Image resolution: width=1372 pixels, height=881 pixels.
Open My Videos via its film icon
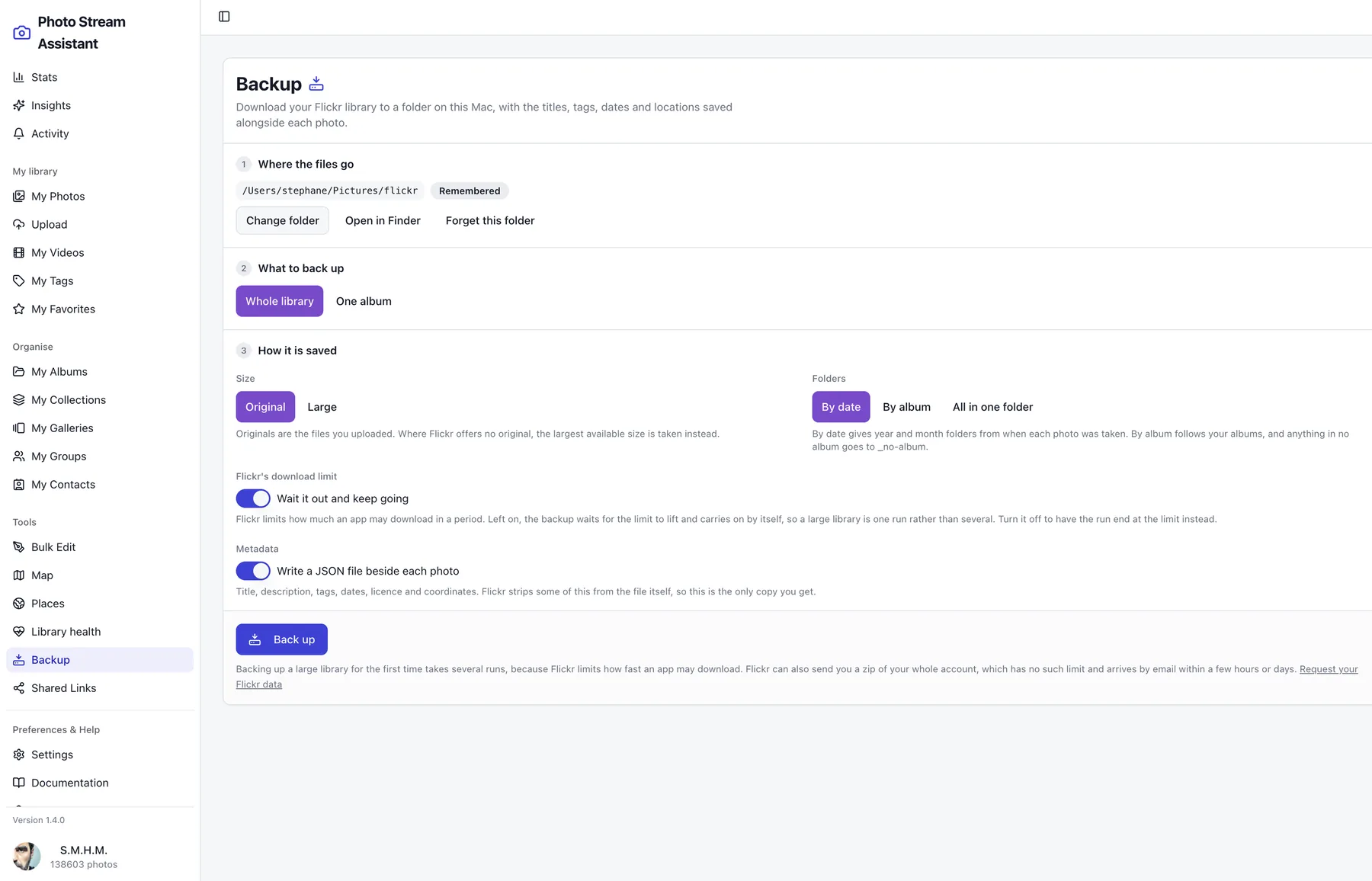tap(19, 252)
